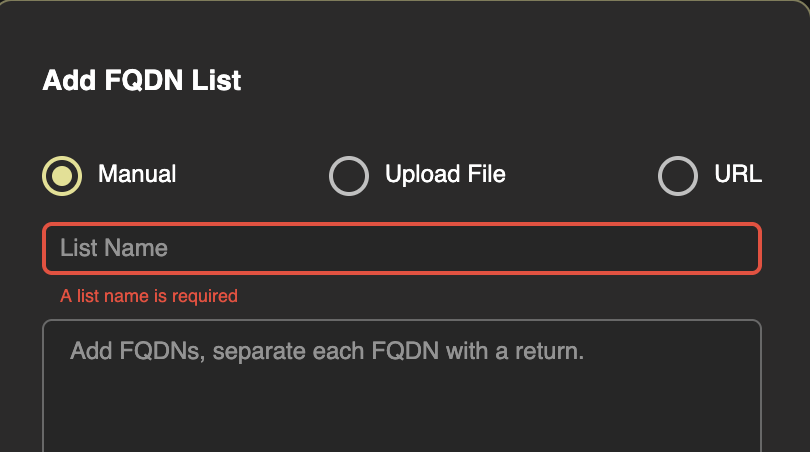Screen dimensions: 810x452
Task: Click the word "FQDN" in dialog heading
Action: coord(141,80)
